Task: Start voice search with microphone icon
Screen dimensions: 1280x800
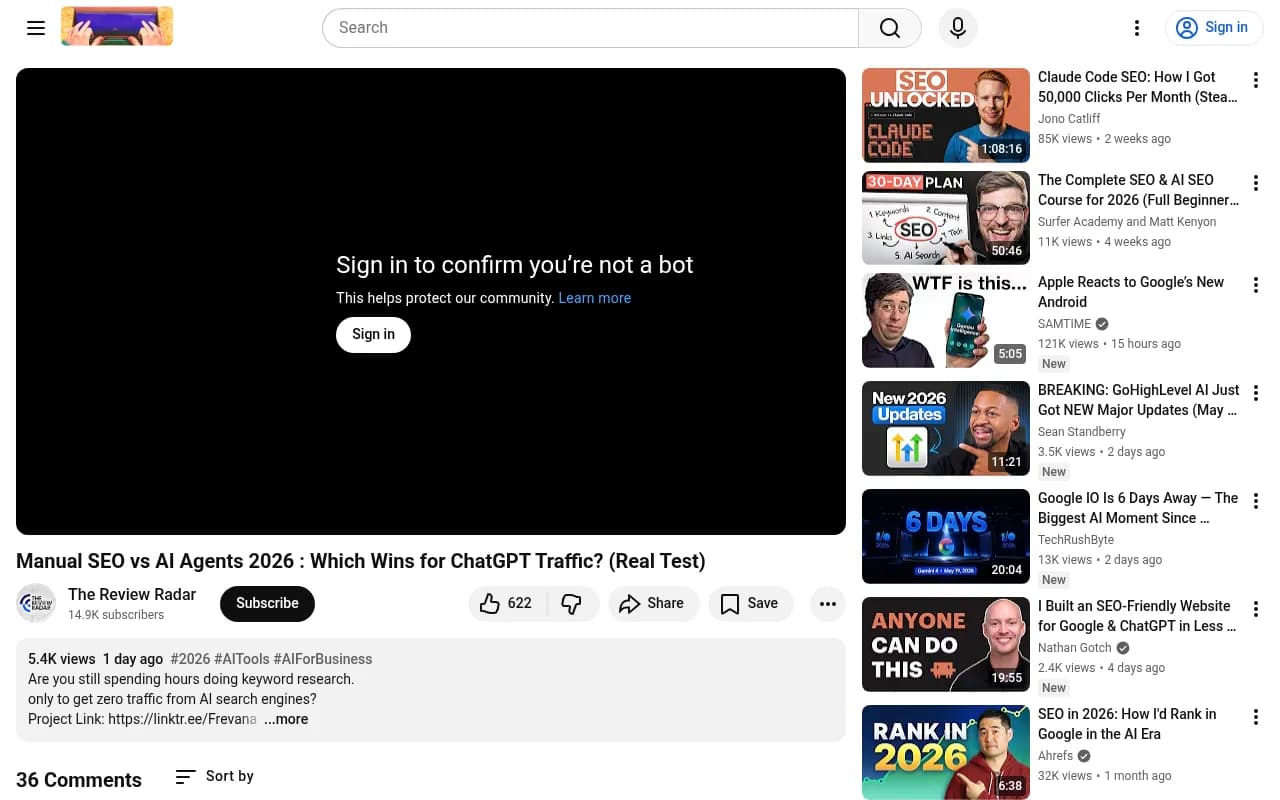Action: point(958,28)
